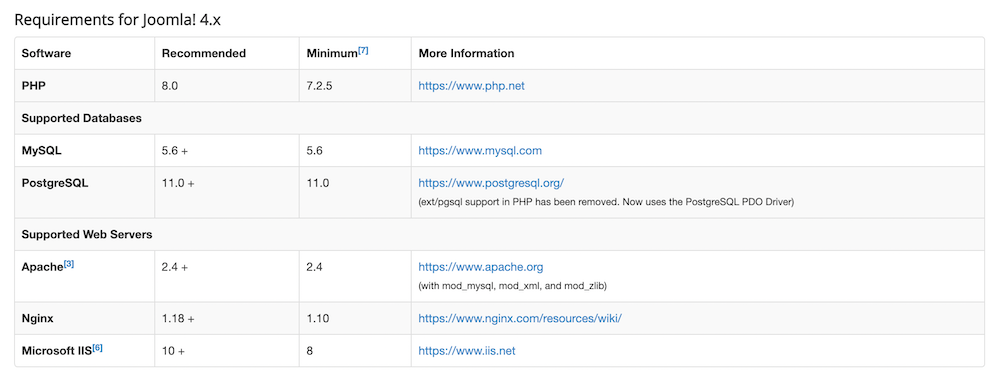Follow the nginx.com resources wiki link
Image resolution: width=1000 pixels, height=383 pixels.
click(x=520, y=318)
